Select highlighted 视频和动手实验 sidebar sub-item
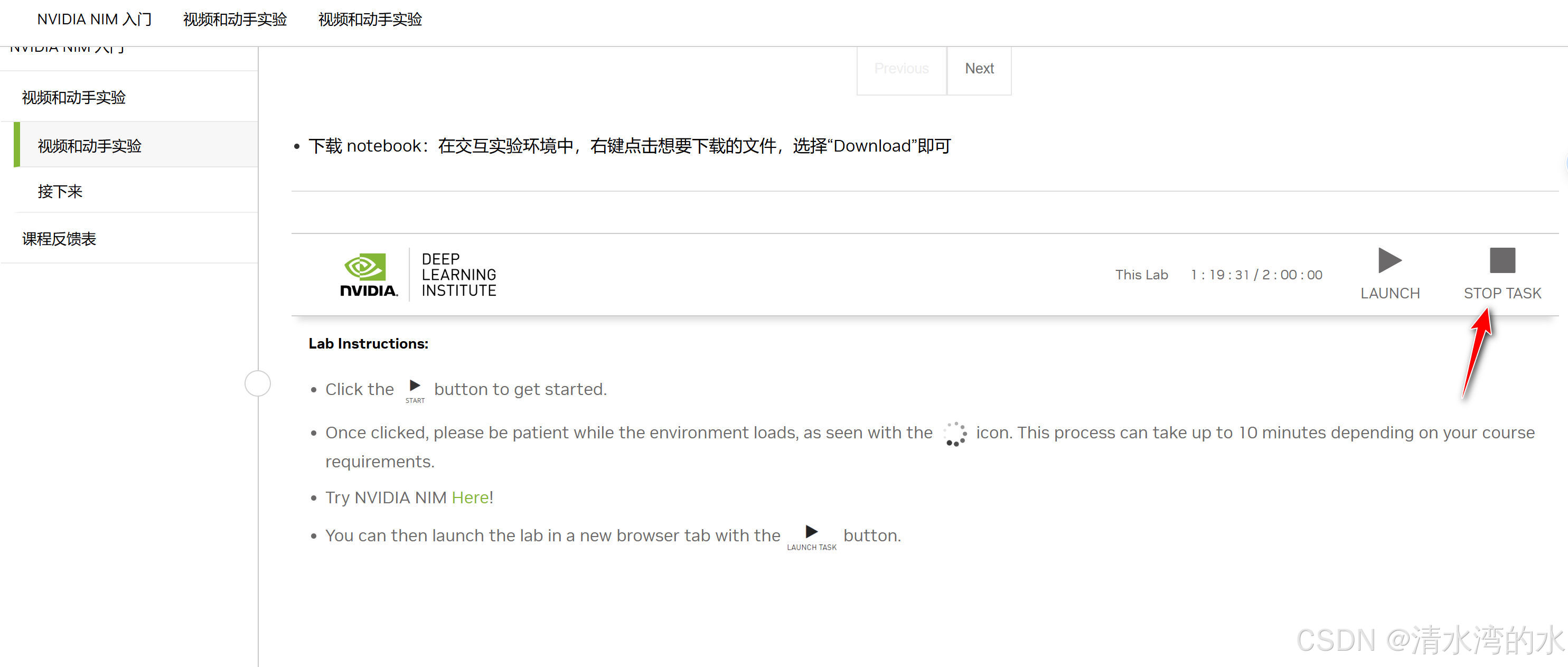 click(89, 146)
